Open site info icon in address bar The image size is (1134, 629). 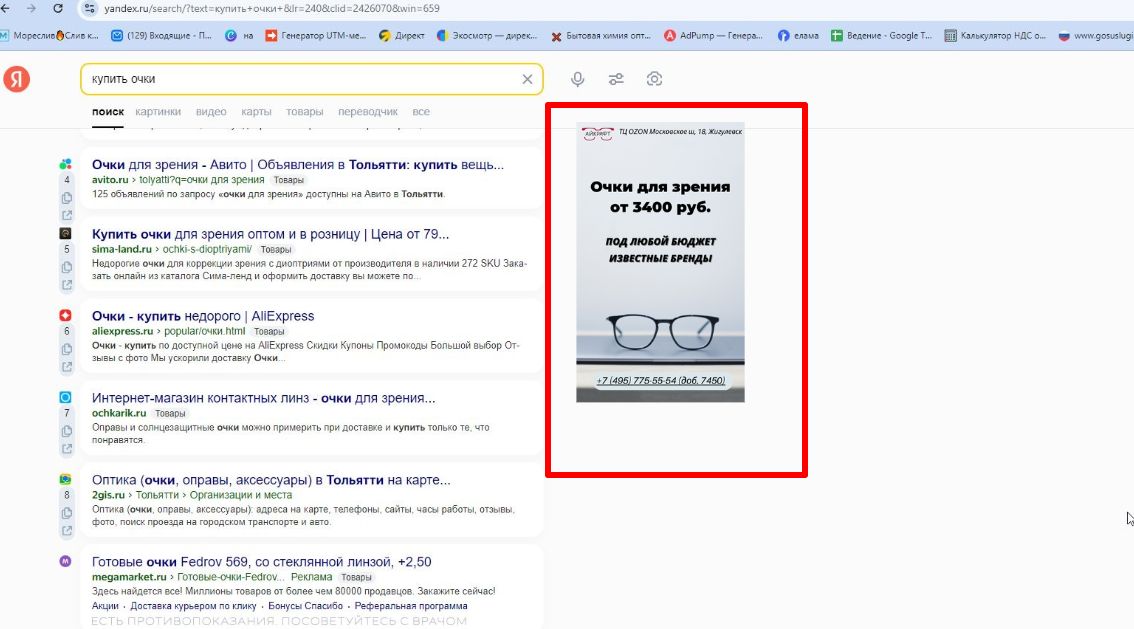click(90, 8)
